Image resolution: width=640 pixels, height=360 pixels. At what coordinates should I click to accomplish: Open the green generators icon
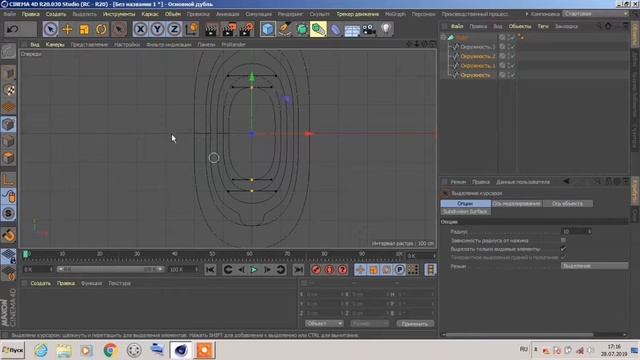[x=302, y=29]
